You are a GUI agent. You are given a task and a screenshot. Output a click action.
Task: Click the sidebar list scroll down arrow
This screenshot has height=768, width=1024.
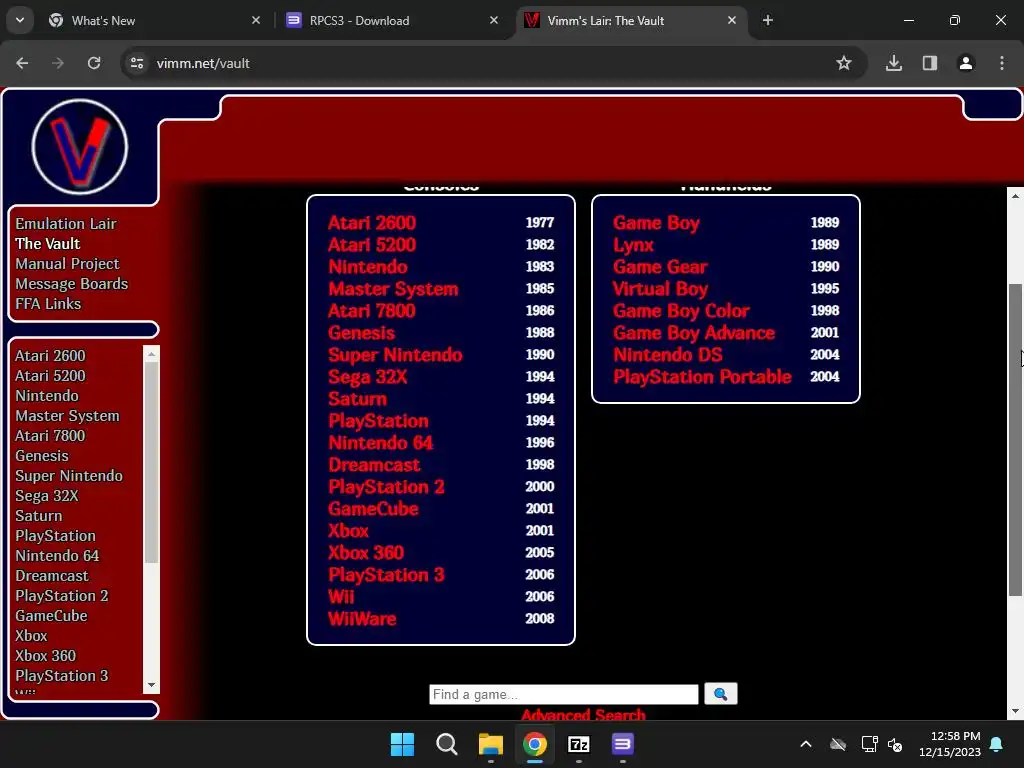(x=152, y=685)
